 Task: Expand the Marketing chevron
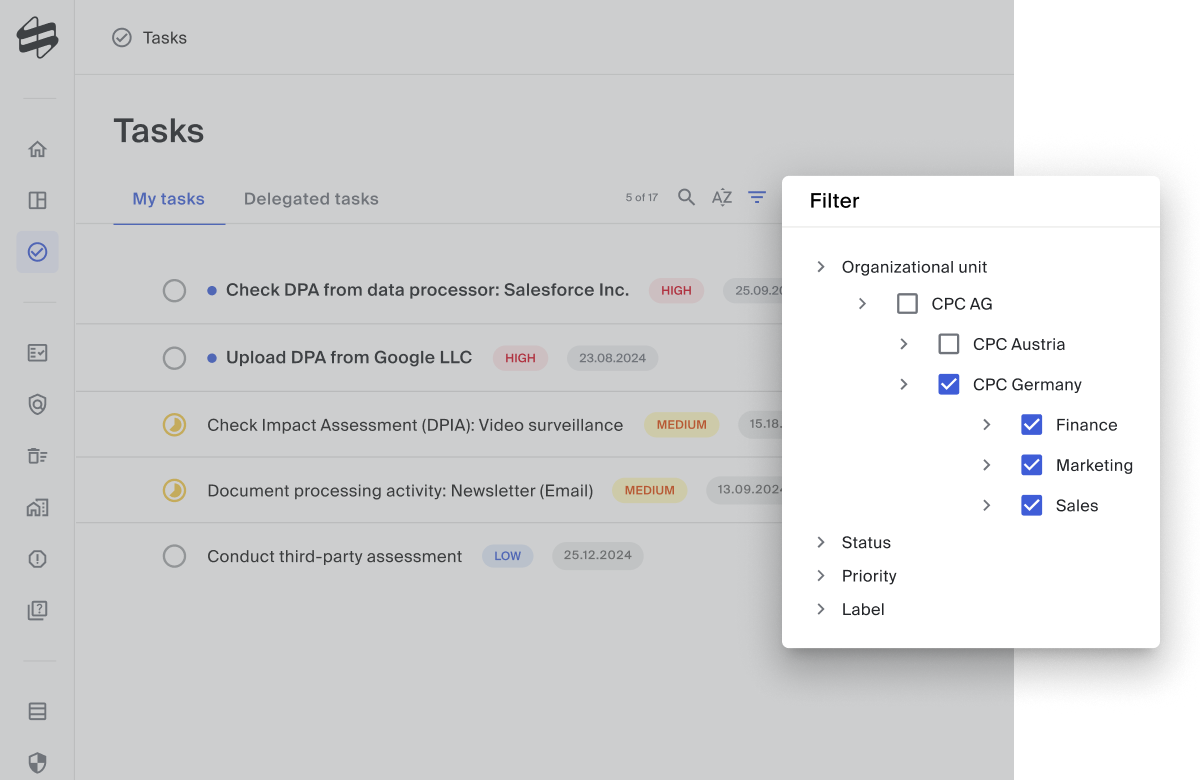[x=986, y=465]
